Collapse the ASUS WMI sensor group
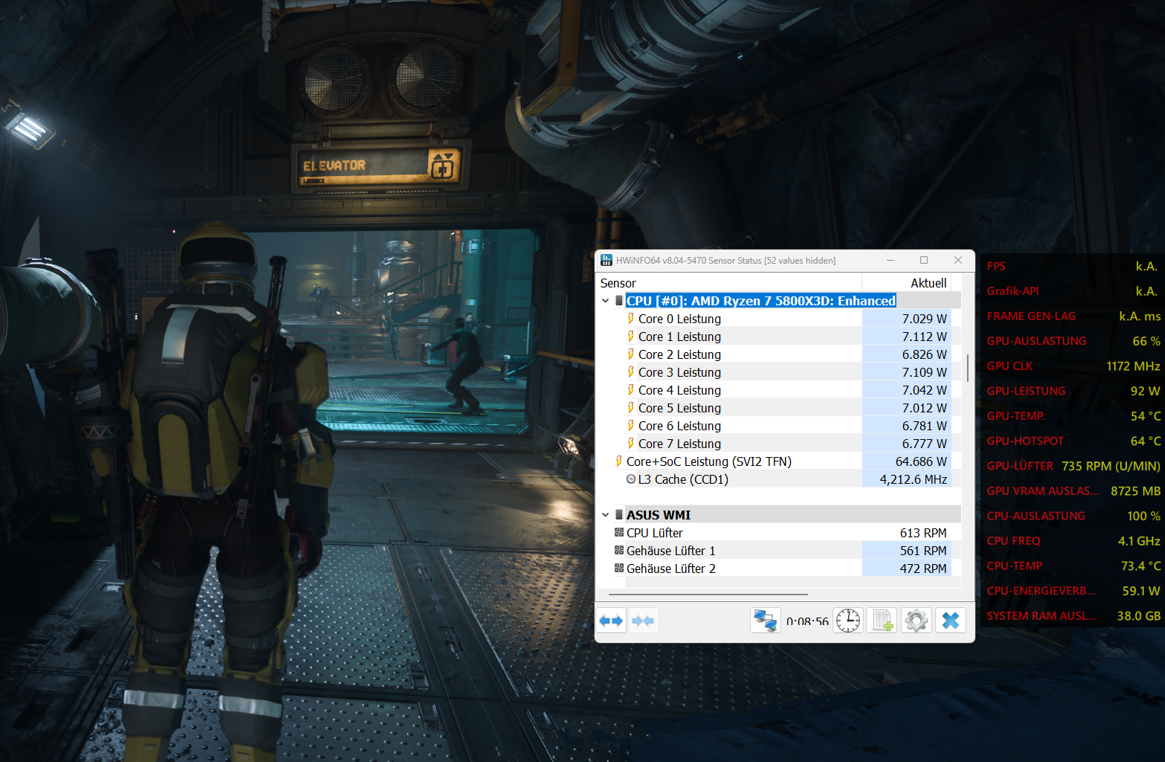The height and width of the screenshot is (762, 1165). 606,515
